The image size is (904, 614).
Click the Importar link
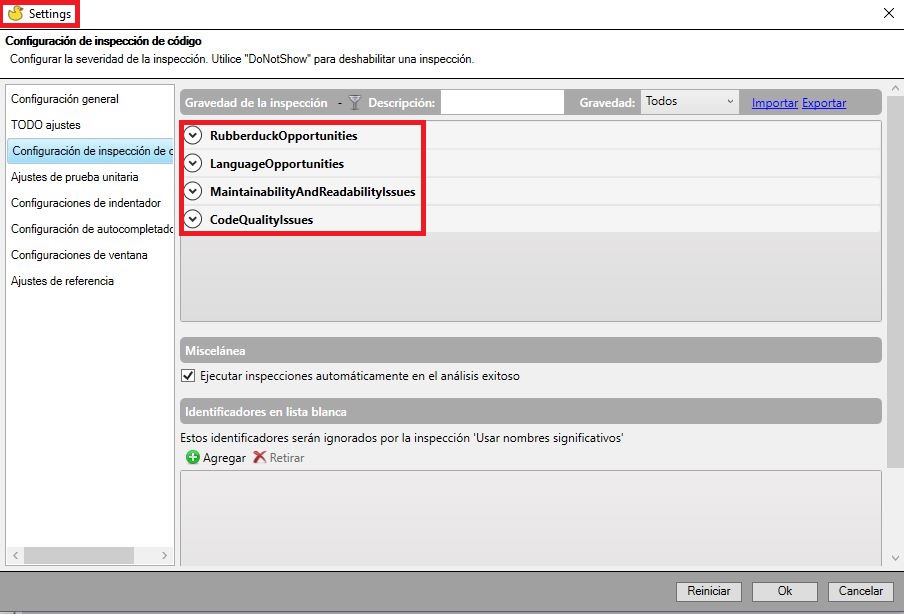point(774,103)
